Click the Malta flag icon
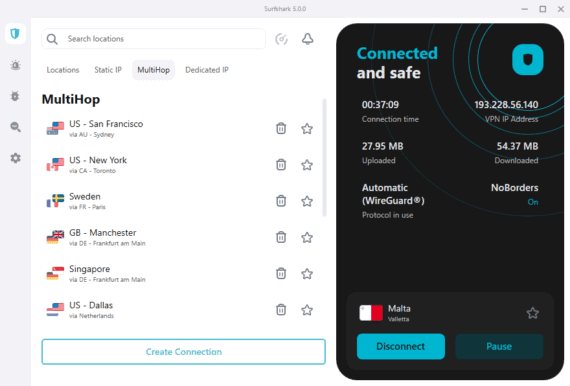 point(371,313)
